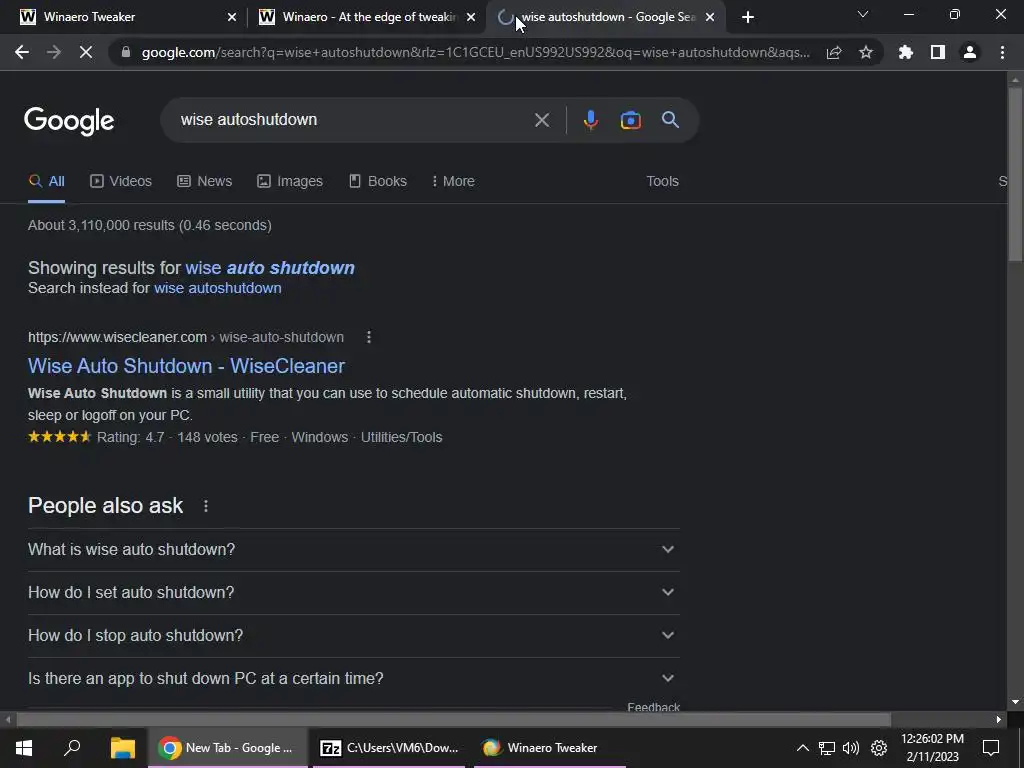The image size is (1024, 768).
Task: Stop loading the page
Action: pos(86,52)
